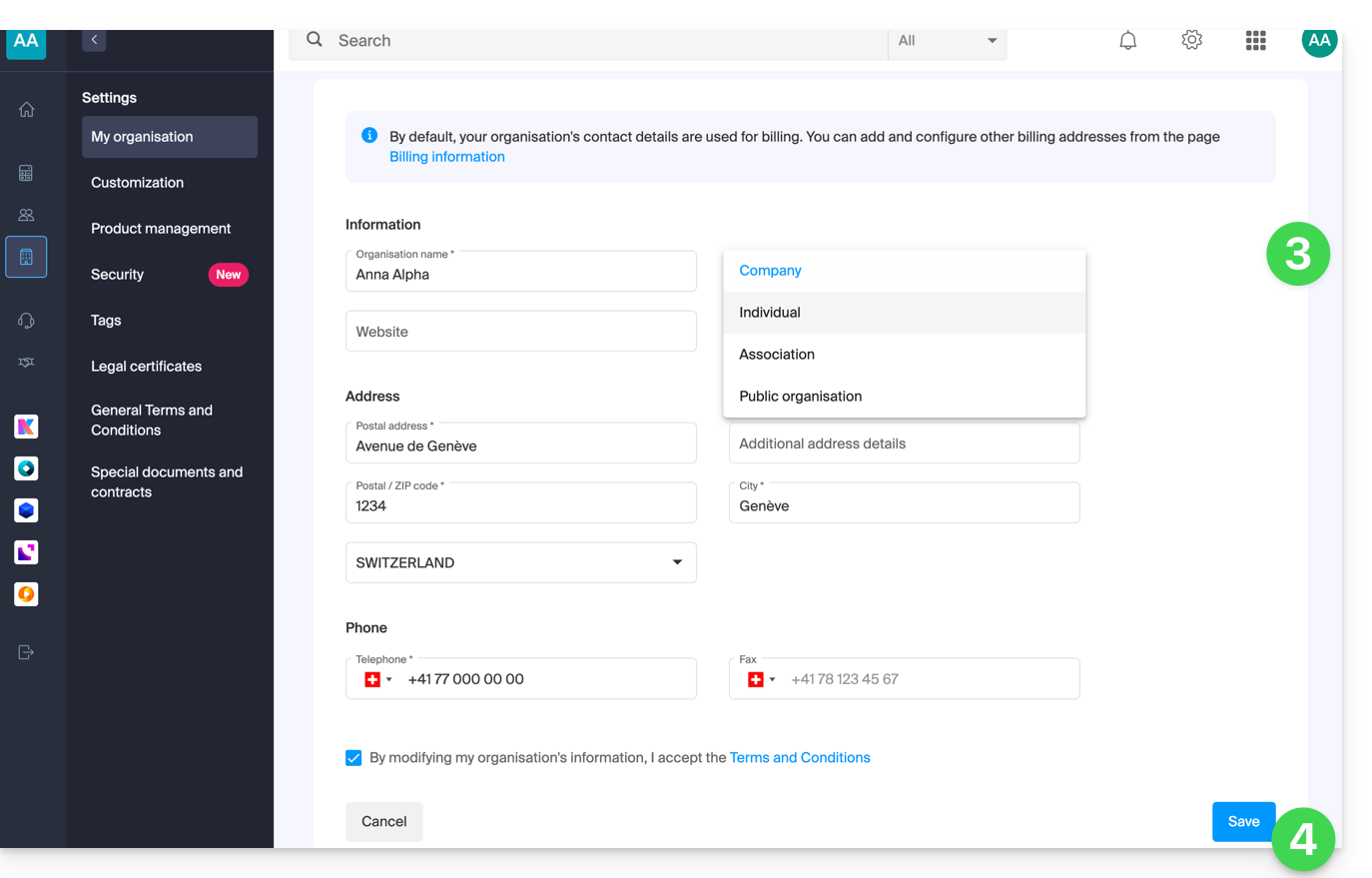
Task: Choose the Association option
Action: 777,355
